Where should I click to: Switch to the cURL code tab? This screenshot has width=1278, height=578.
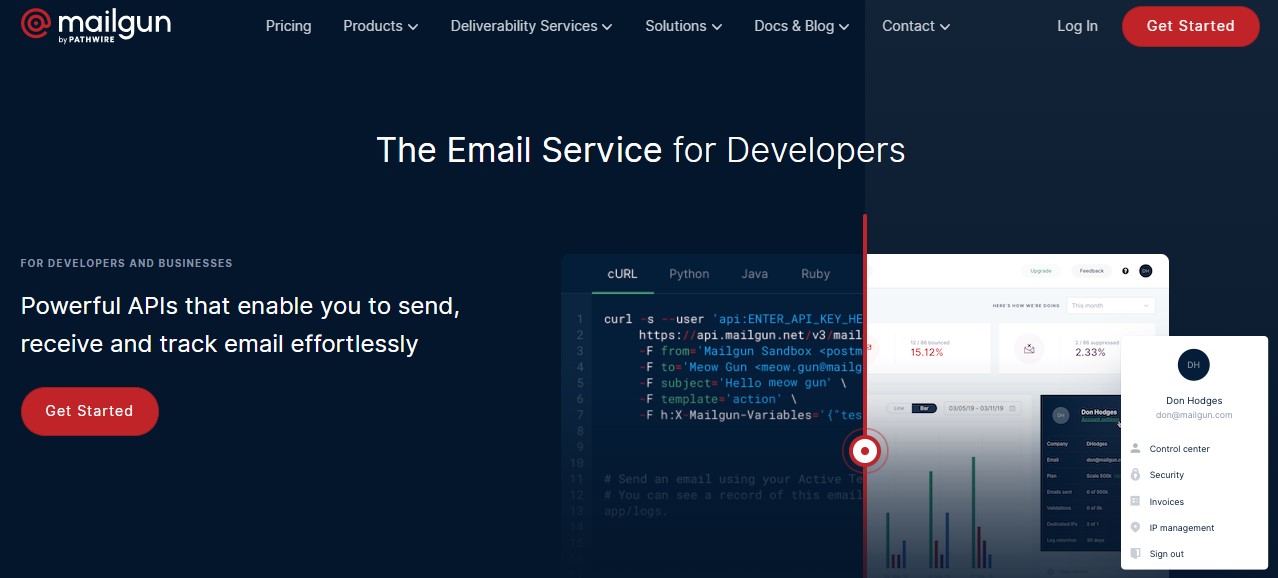coord(622,274)
